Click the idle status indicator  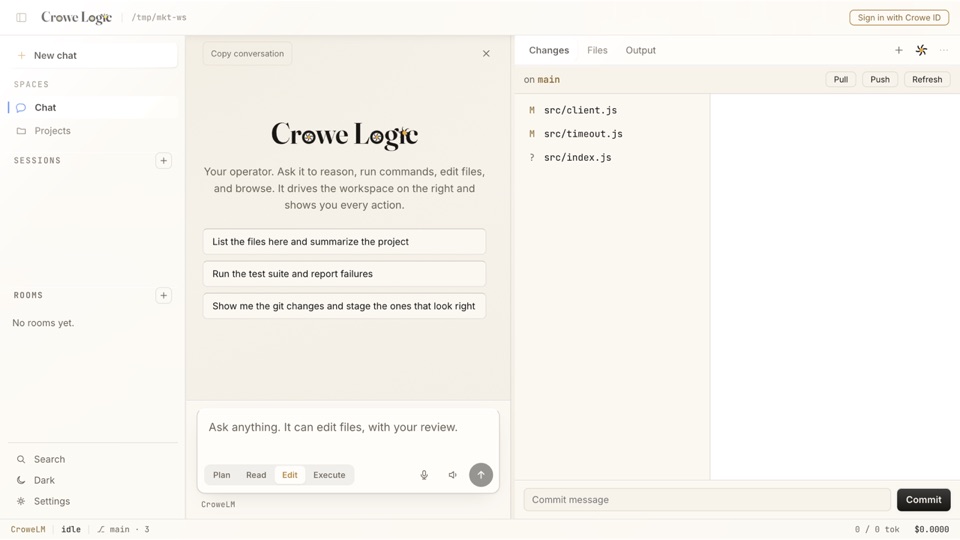tap(71, 530)
